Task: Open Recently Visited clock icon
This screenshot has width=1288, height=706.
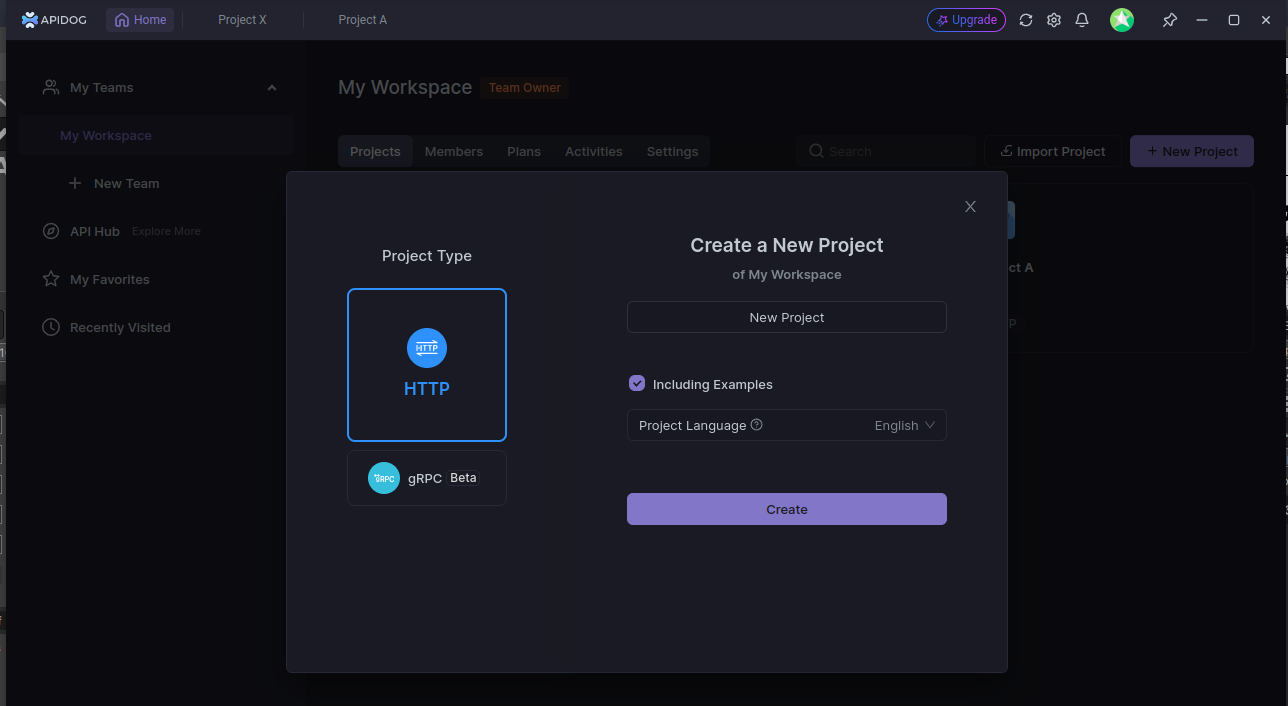Action: click(x=51, y=328)
